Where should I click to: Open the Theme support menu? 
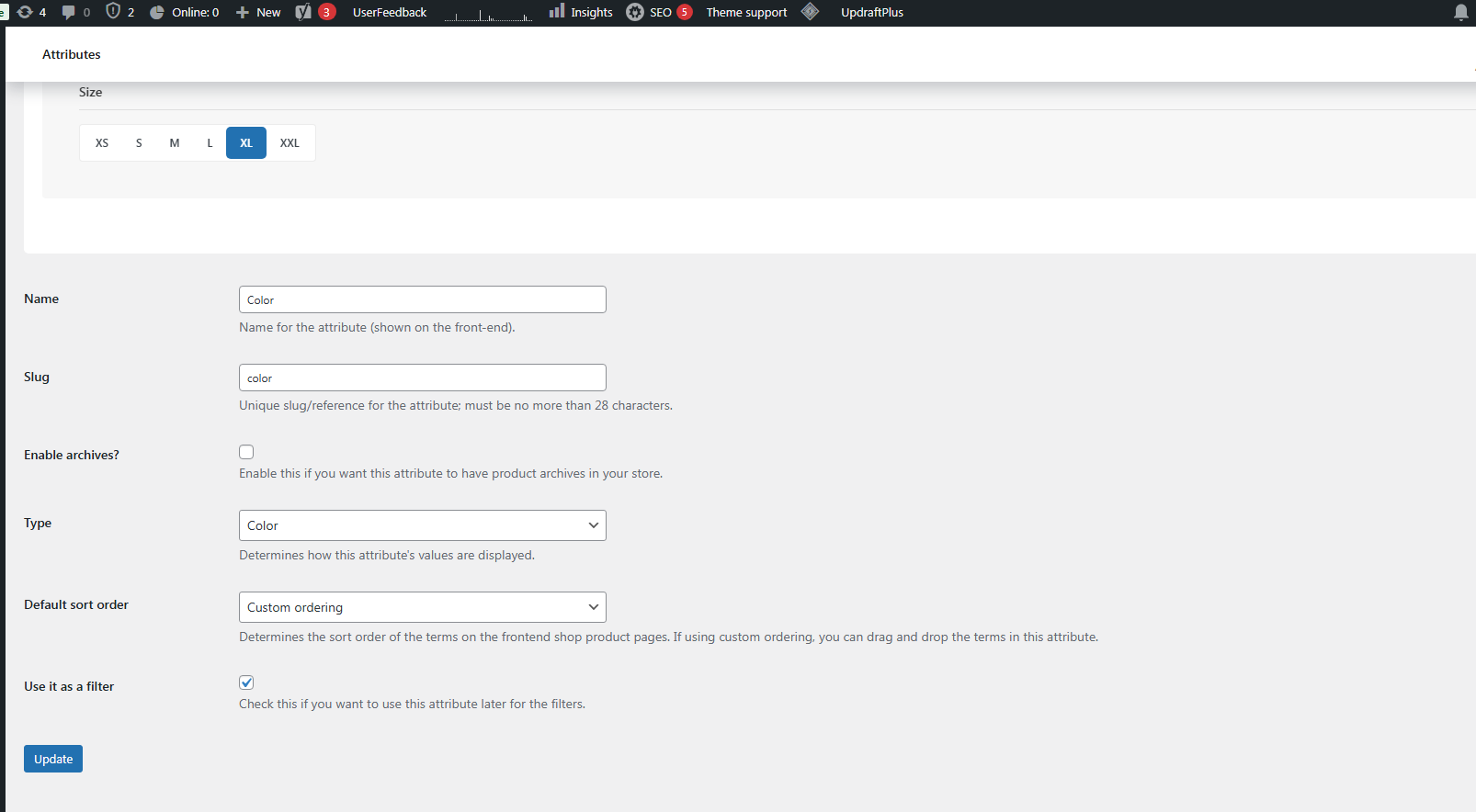click(746, 12)
